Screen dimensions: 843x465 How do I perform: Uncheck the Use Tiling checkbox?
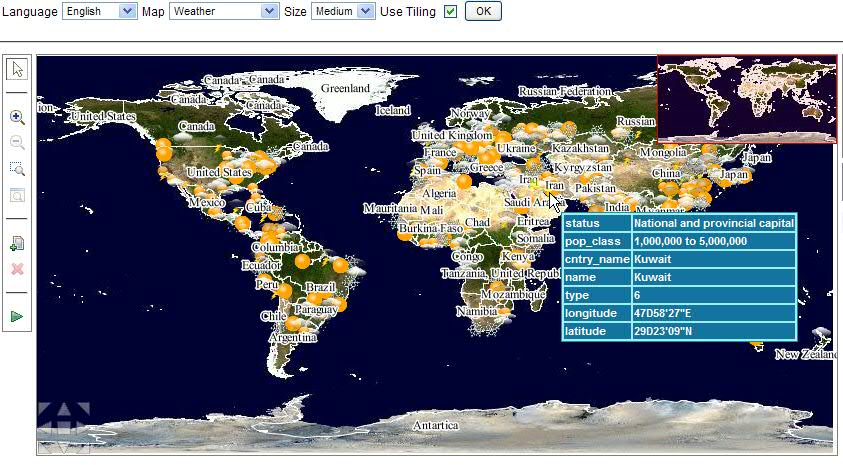pos(450,11)
